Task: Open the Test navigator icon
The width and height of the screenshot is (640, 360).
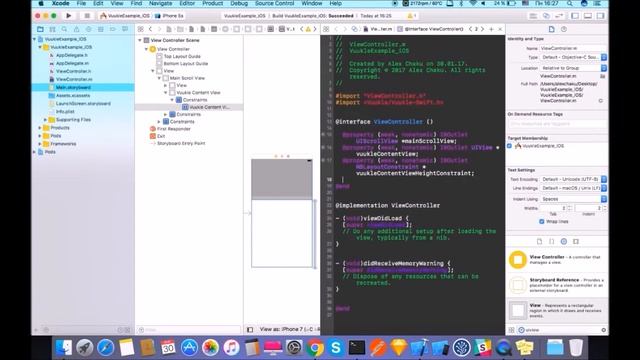Action: coord(89,29)
